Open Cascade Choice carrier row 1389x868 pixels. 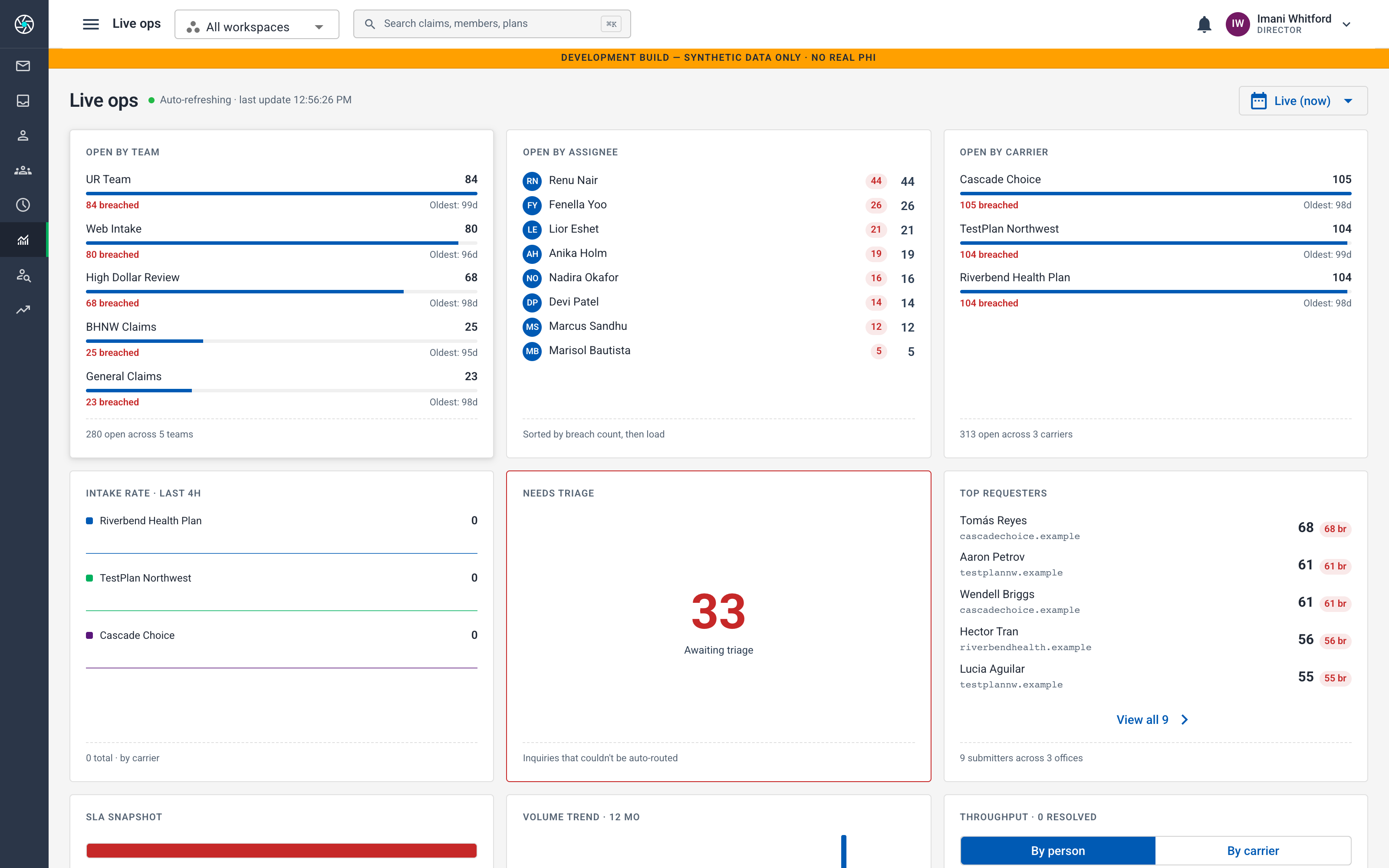click(x=1155, y=192)
